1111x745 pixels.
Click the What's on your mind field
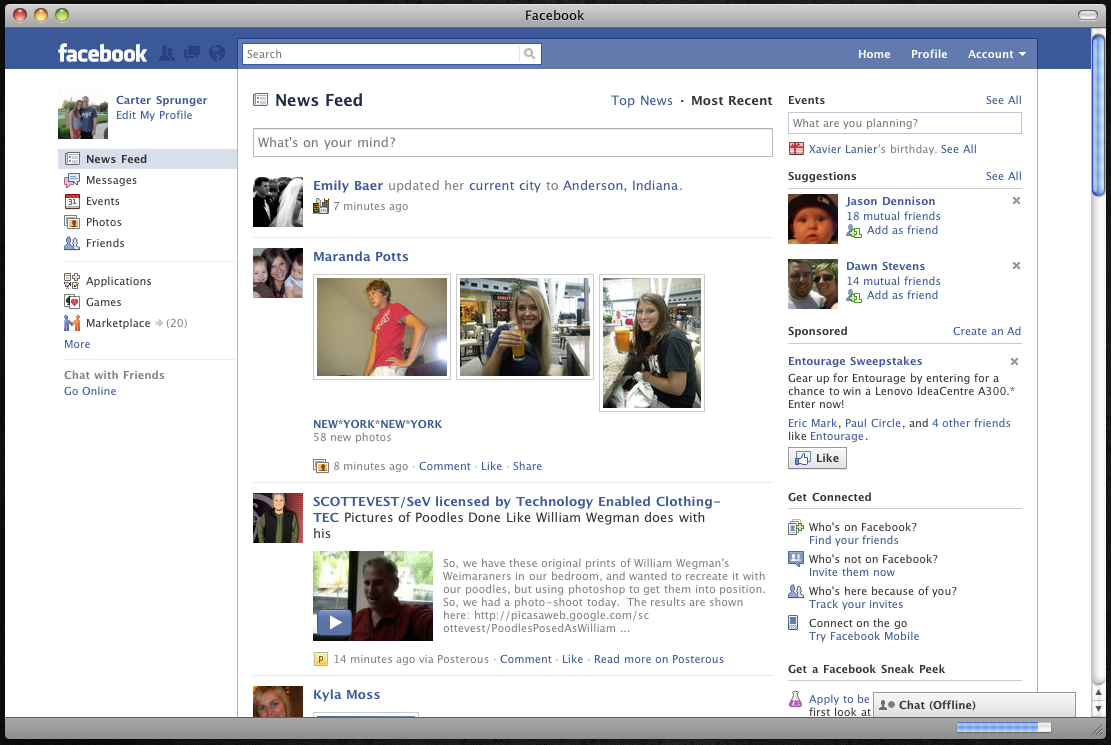(x=512, y=143)
